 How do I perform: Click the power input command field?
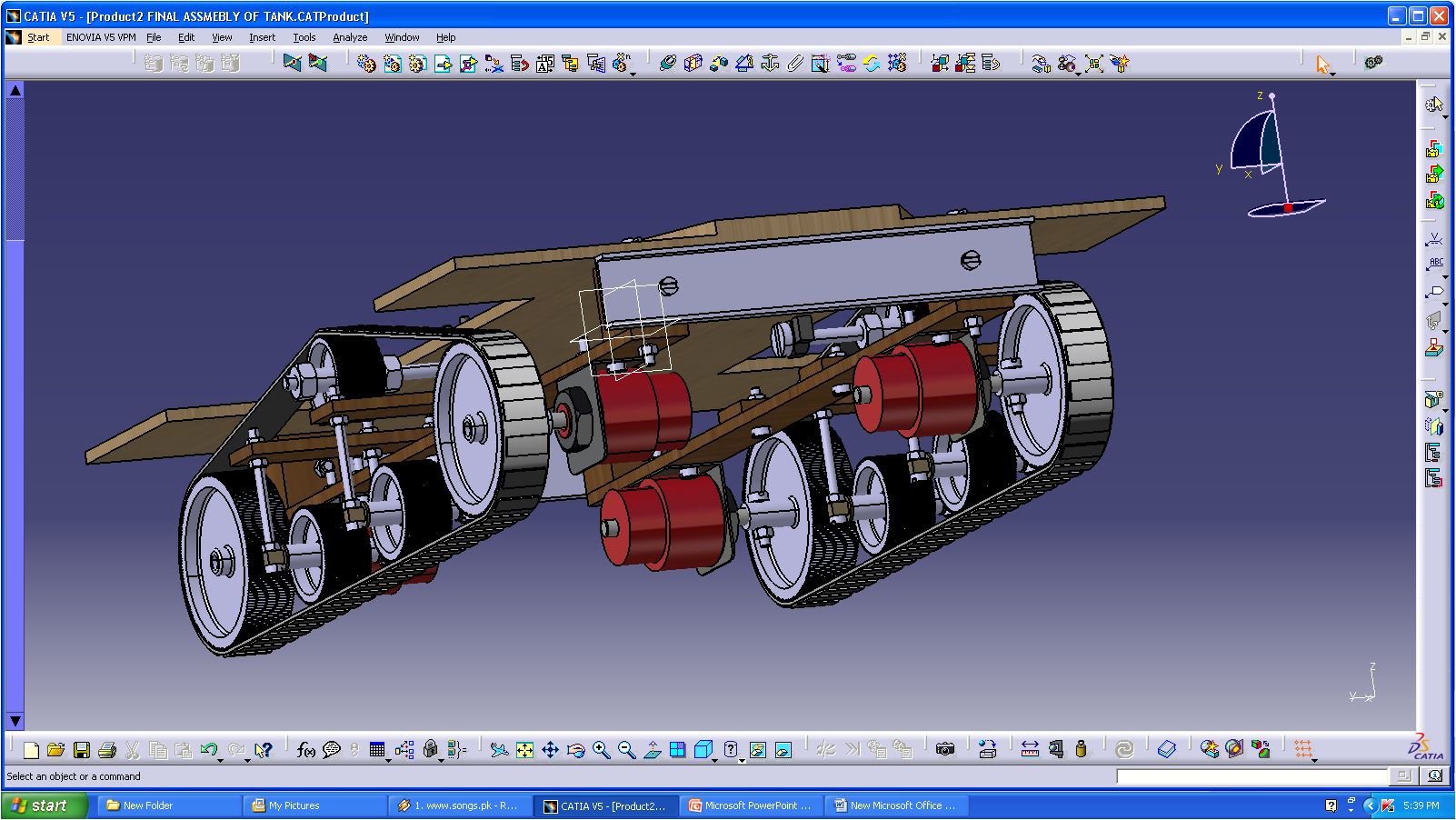tap(1252, 775)
